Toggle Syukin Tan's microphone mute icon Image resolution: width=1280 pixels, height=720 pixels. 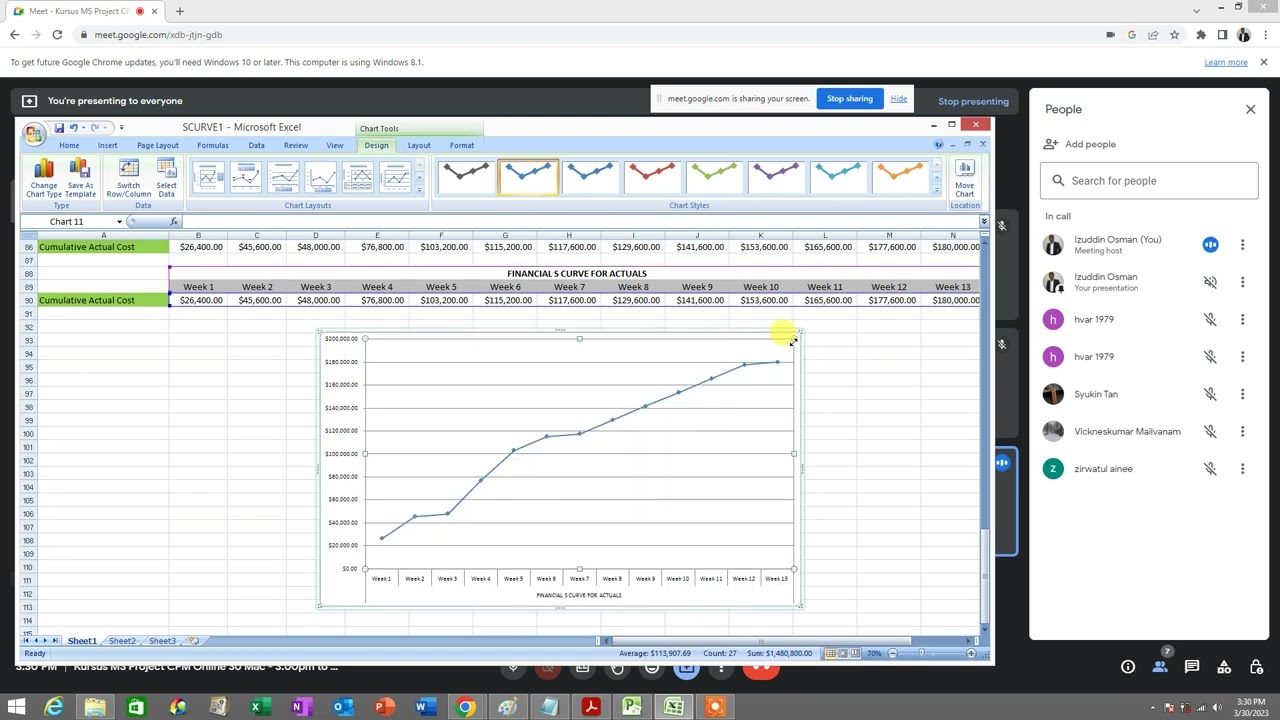pyautogui.click(x=1210, y=394)
